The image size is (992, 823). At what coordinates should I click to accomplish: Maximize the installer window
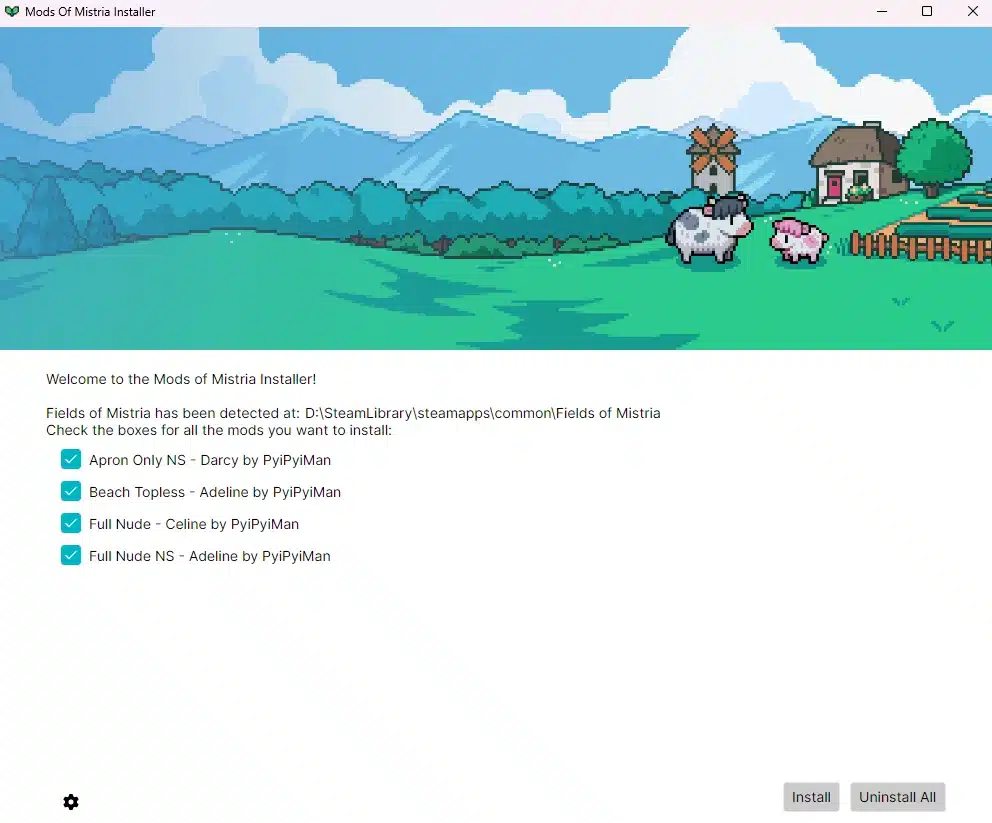tap(927, 11)
